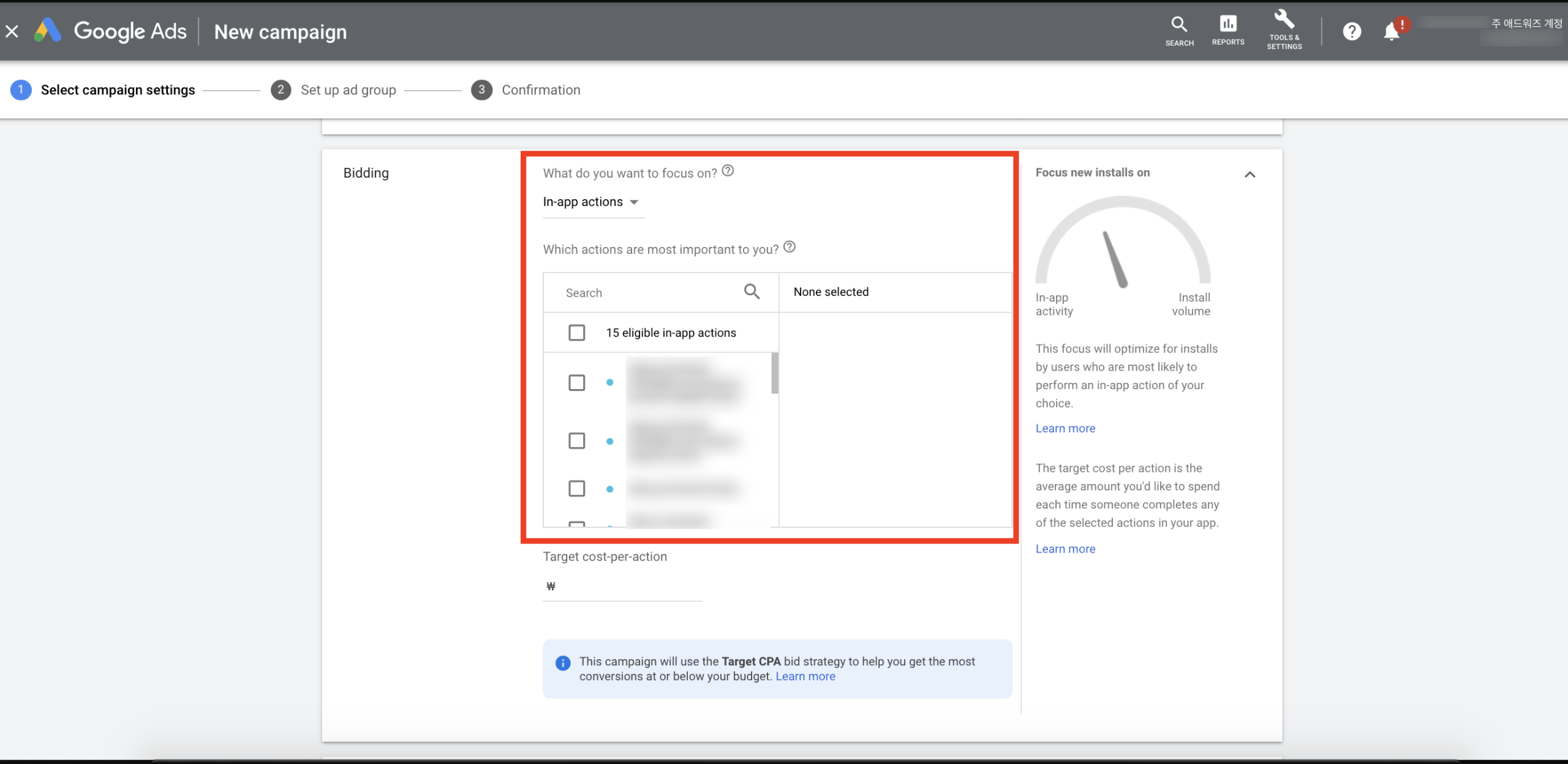Open the Search magnifier in top bar
Image resolution: width=1568 pixels, height=764 pixels.
1179,25
